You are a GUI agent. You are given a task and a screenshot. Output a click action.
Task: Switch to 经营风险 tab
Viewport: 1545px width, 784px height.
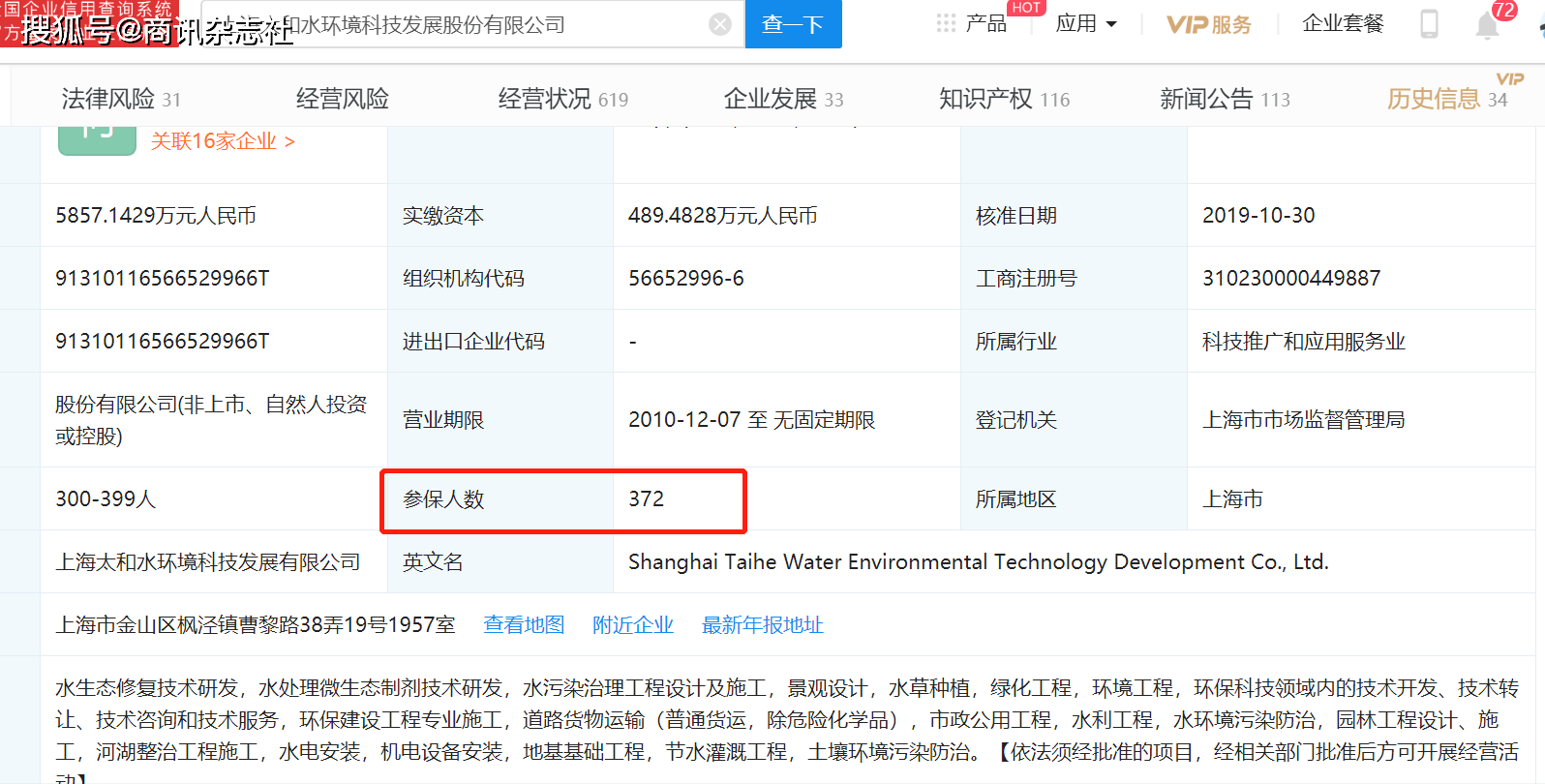click(x=343, y=99)
